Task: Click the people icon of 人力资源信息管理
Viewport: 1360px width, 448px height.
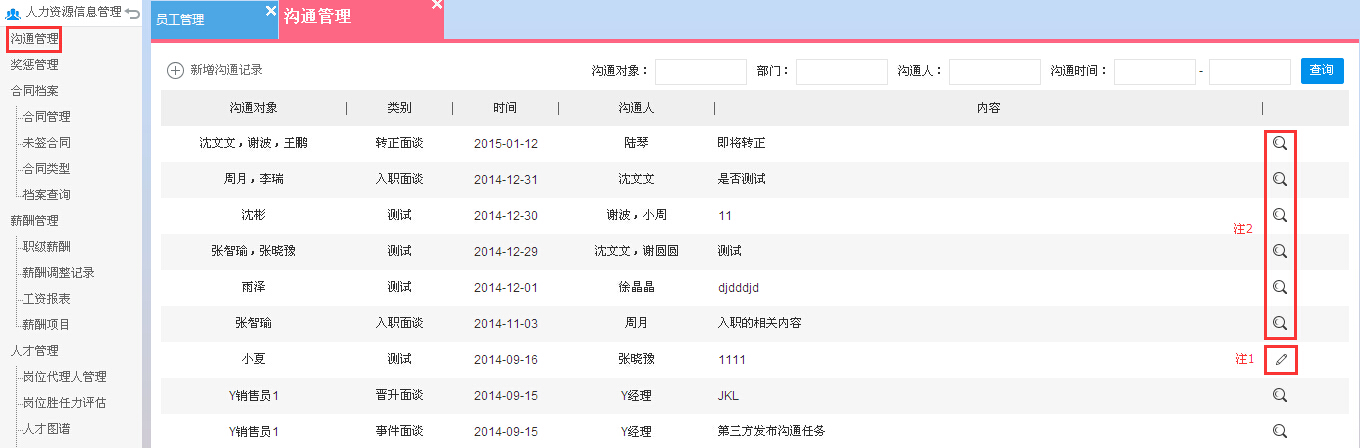Action: [13, 13]
